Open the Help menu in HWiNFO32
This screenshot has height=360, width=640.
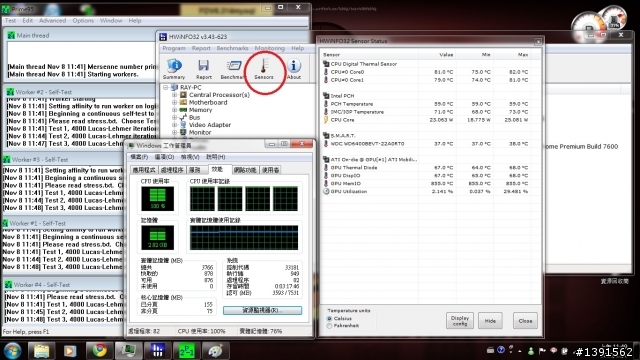tap(298, 48)
